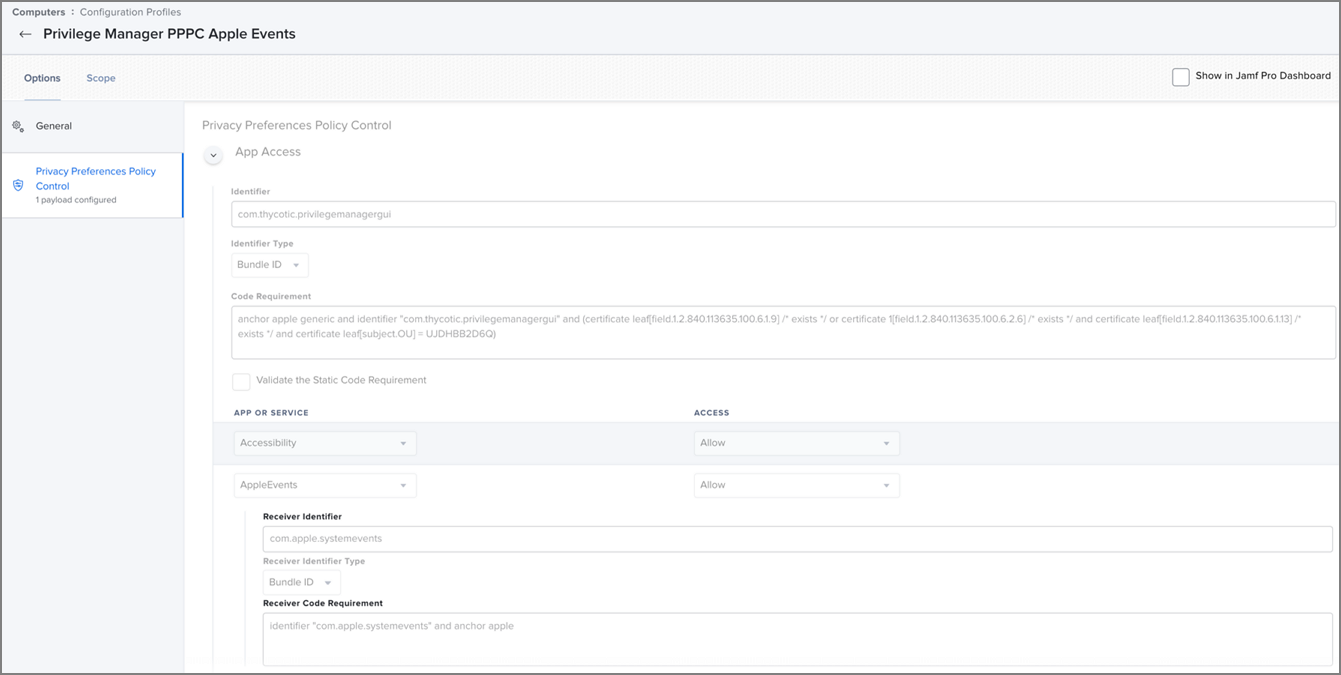1341x675 pixels.
Task: Click the Receiver Identifier input field
Action: tap(797, 539)
